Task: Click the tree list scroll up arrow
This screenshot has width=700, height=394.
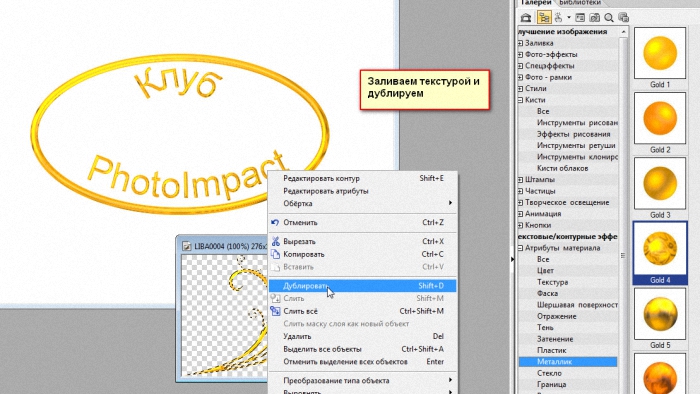Action: [624, 32]
